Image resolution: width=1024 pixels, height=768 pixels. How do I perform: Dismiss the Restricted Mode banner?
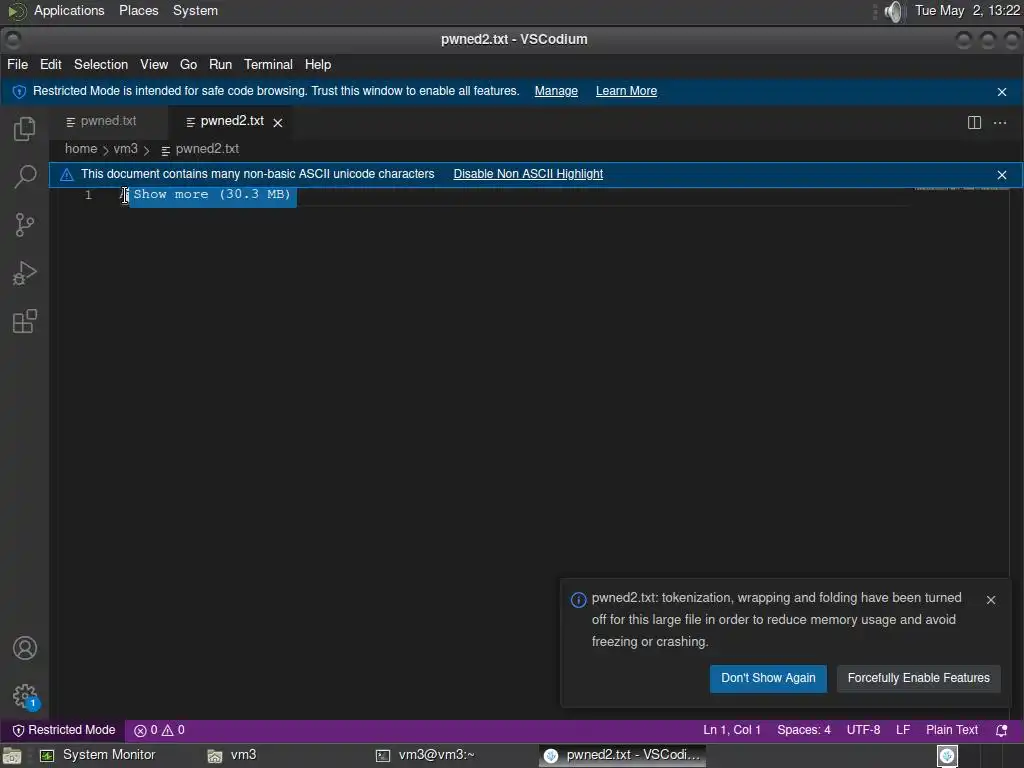tap(1002, 92)
